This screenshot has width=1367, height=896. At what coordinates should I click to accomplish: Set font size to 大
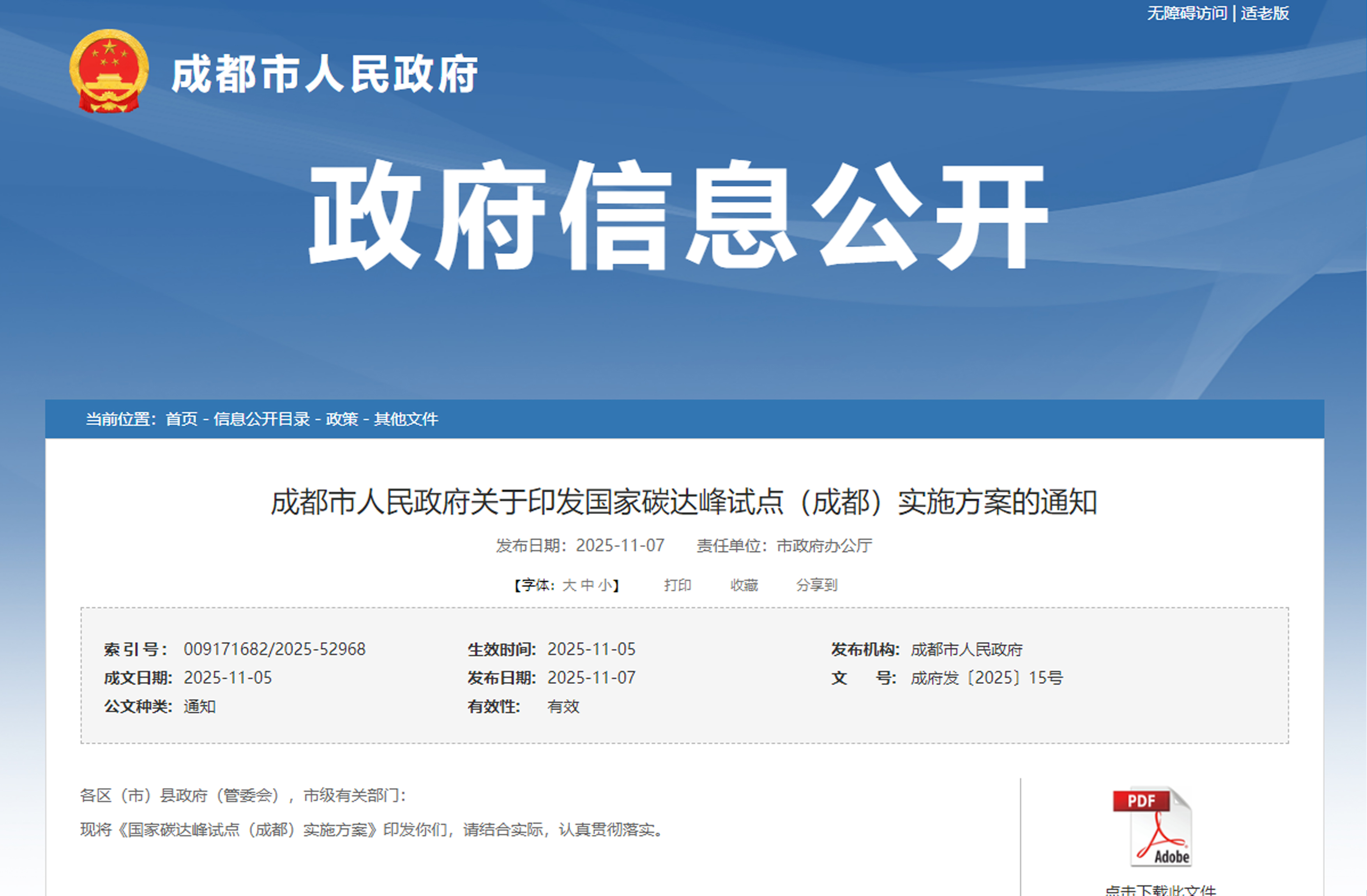tap(569, 585)
